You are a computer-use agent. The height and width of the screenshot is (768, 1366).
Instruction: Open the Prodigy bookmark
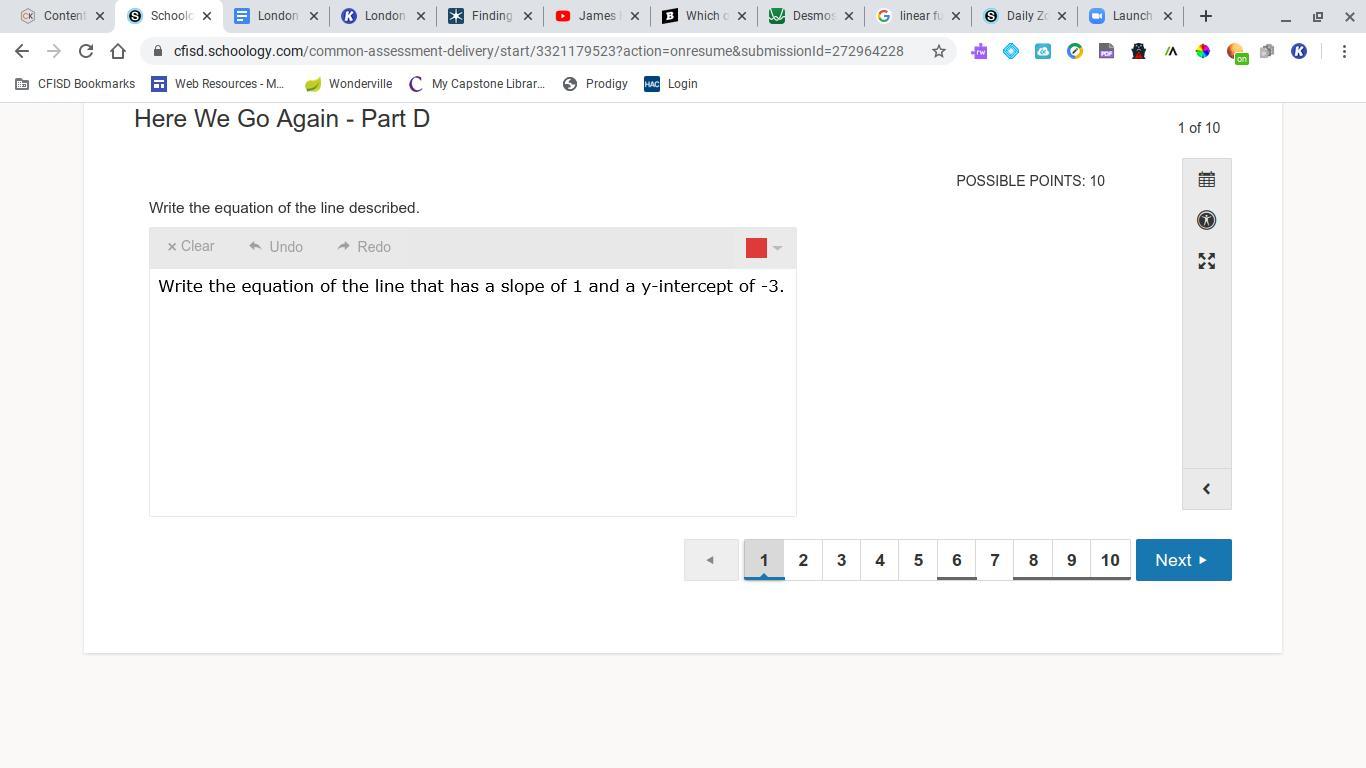[x=595, y=84]
